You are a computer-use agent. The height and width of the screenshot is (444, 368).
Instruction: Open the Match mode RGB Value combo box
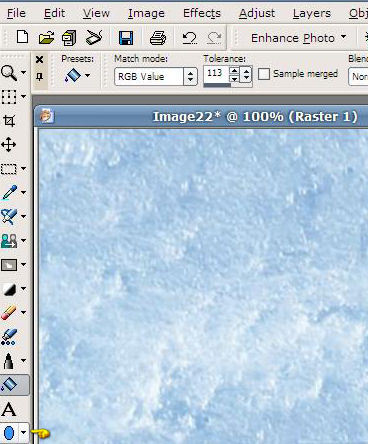[156, 77]
